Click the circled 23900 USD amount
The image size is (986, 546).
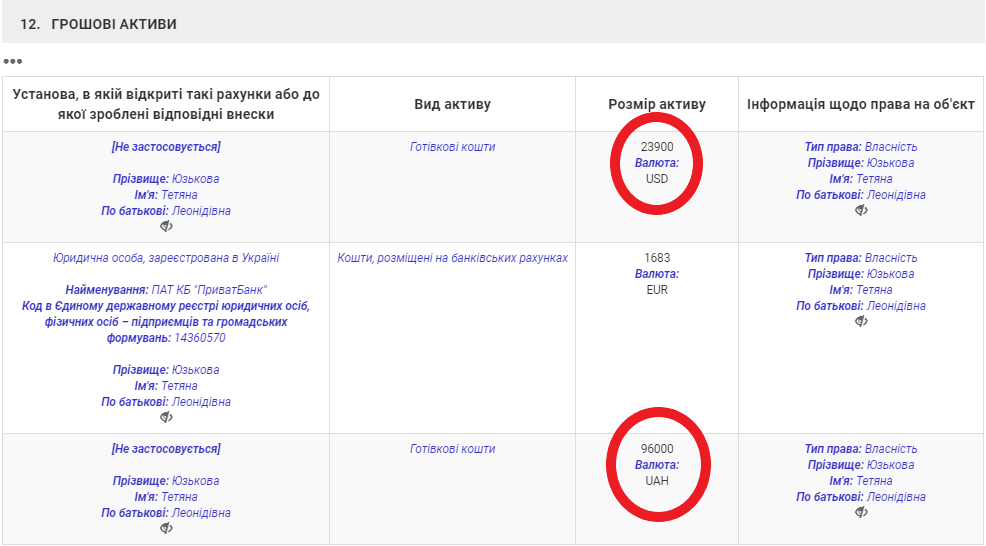[x=657, y=147]
